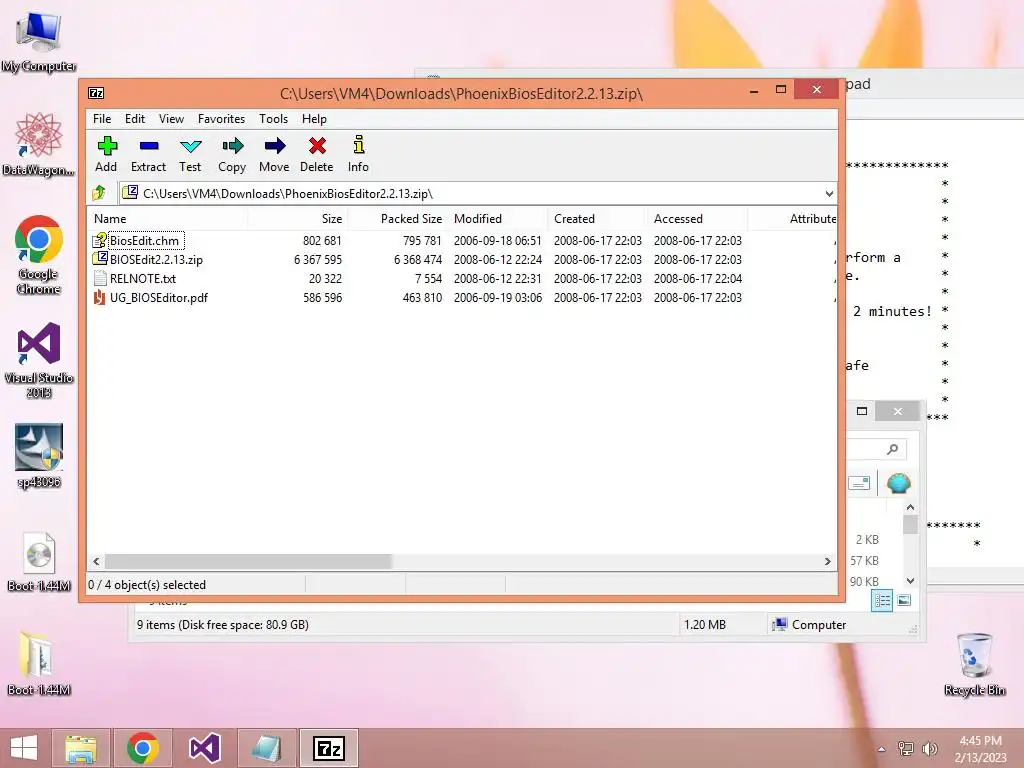Image resolution: width=1024 pixels, height=768 pixels.
Task: Select the BiosEdit.chm file icon
Action: coord(100,240)
